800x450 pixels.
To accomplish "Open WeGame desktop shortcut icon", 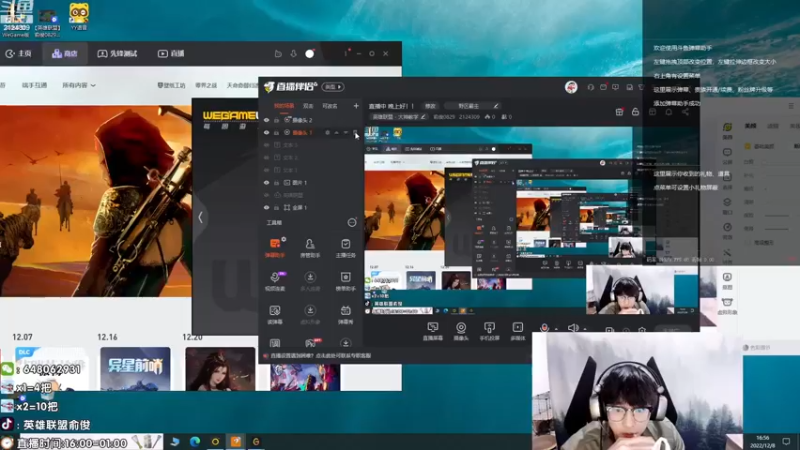I will (15, 18).
